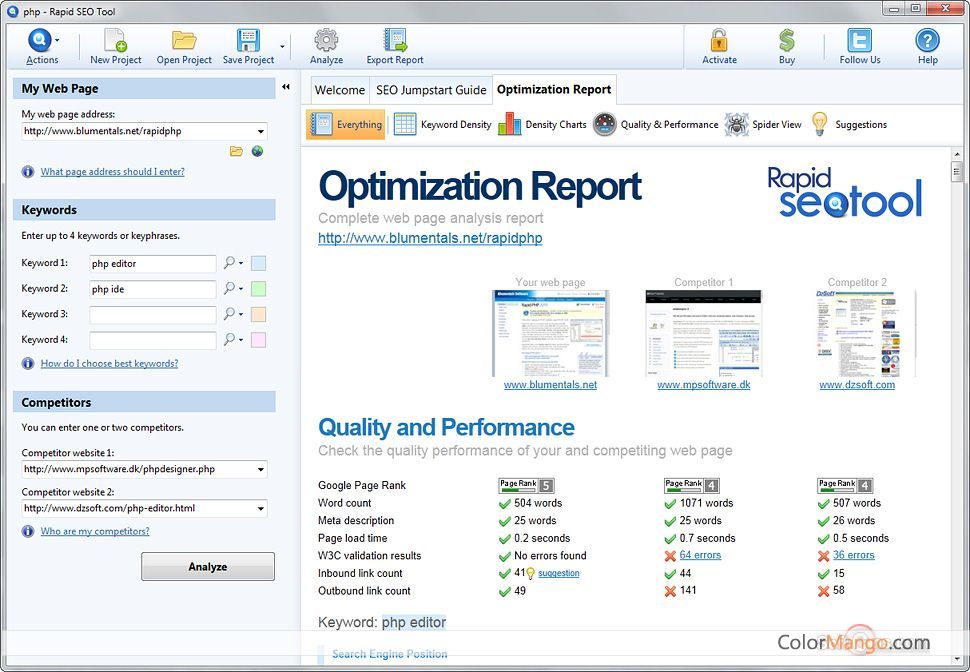Open Help question mark icon
Viewport: 970px width, 672px height.
(x=927, y=41)
